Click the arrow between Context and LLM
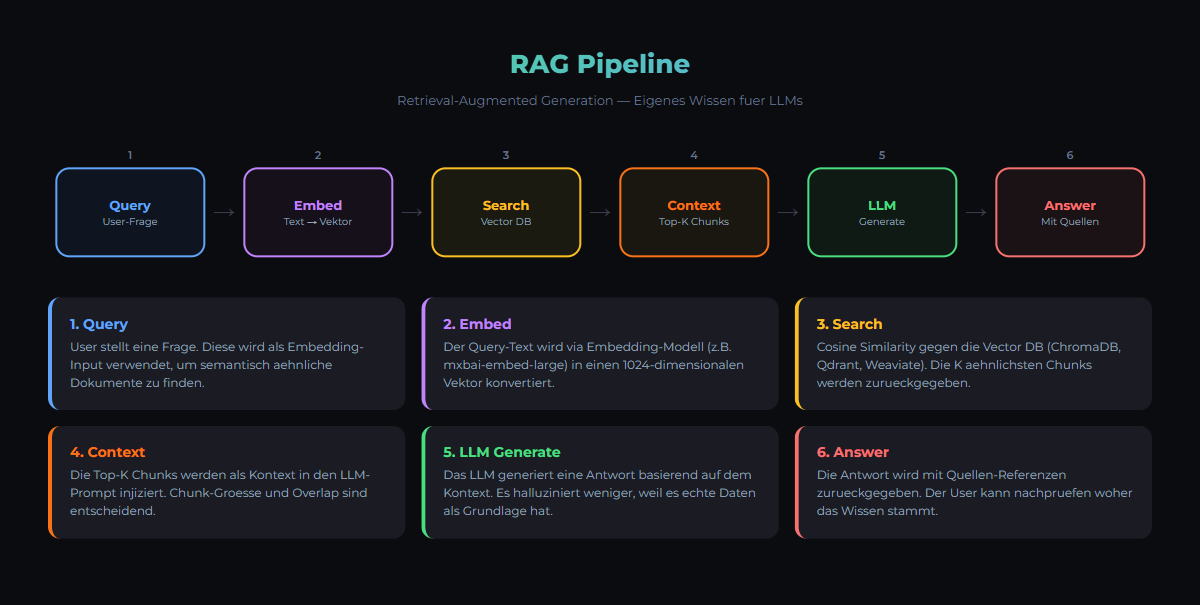Viewport: 1200px width, 605px height. [x=788, y=212]
